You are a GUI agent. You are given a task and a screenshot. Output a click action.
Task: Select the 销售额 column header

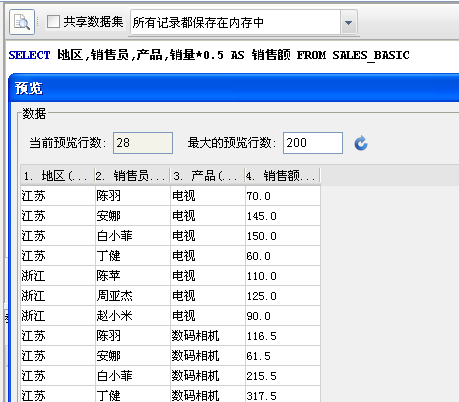pos(282,176)
